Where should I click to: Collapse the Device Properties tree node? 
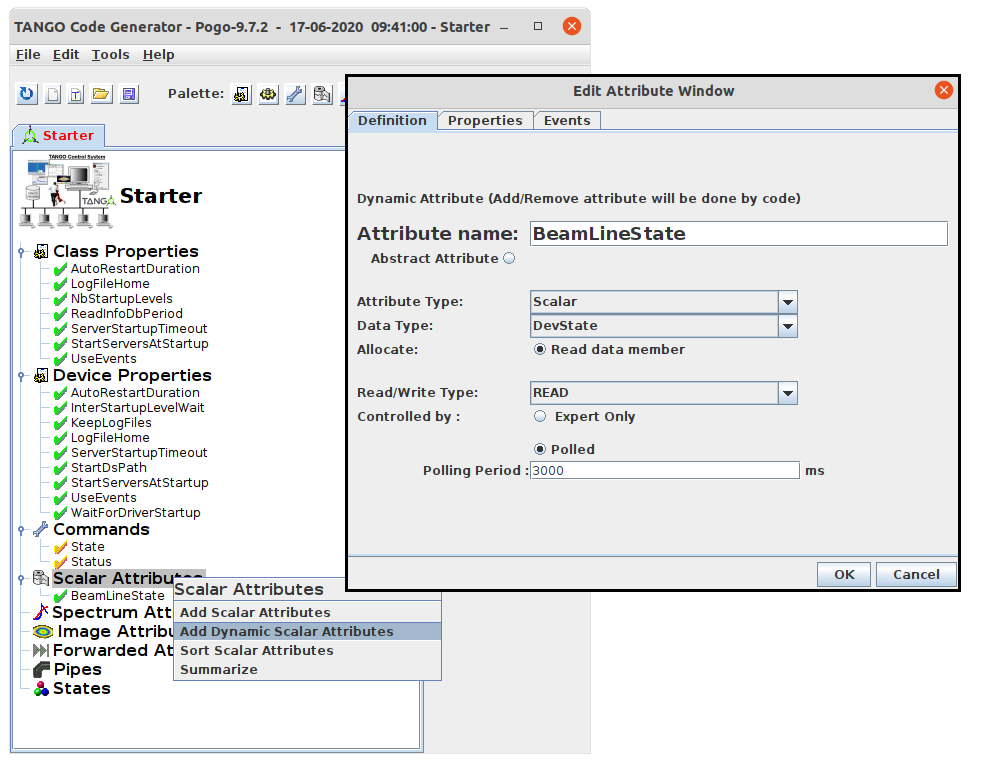[21, 376]
